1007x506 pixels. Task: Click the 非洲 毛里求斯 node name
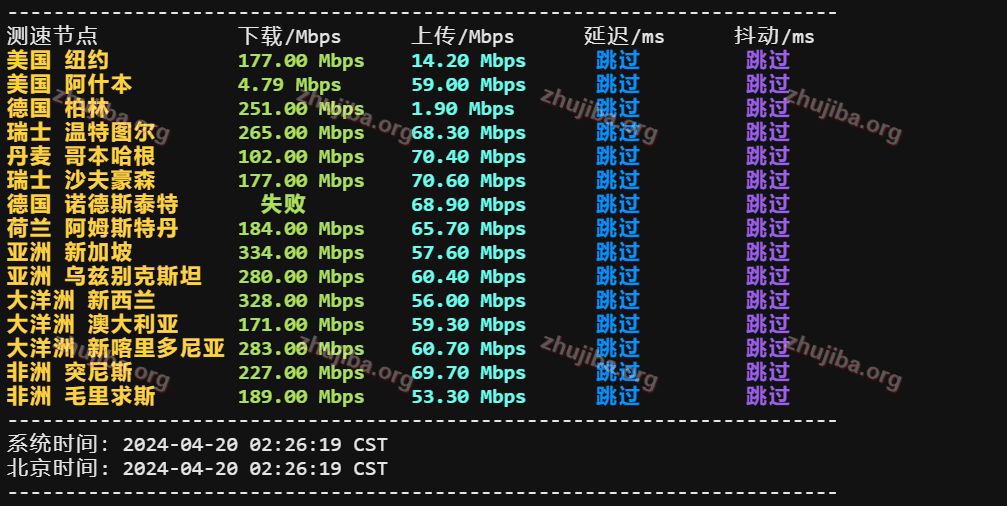click(x=81, y=396)
